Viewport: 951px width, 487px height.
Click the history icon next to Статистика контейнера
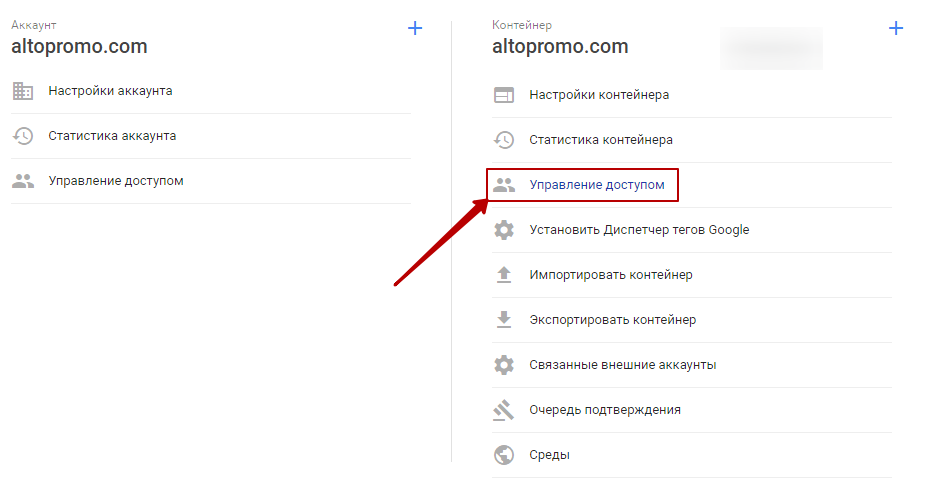point(503,140)
